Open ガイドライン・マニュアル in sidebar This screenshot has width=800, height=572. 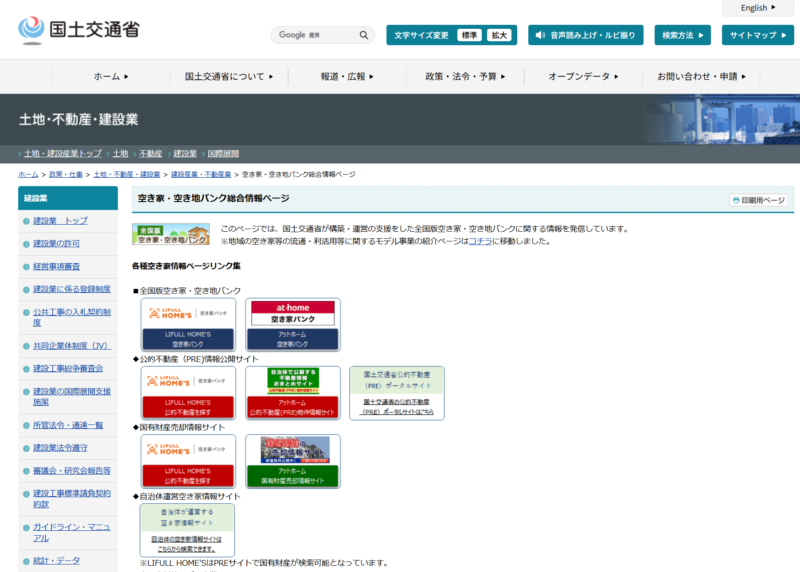coord(71,532)
